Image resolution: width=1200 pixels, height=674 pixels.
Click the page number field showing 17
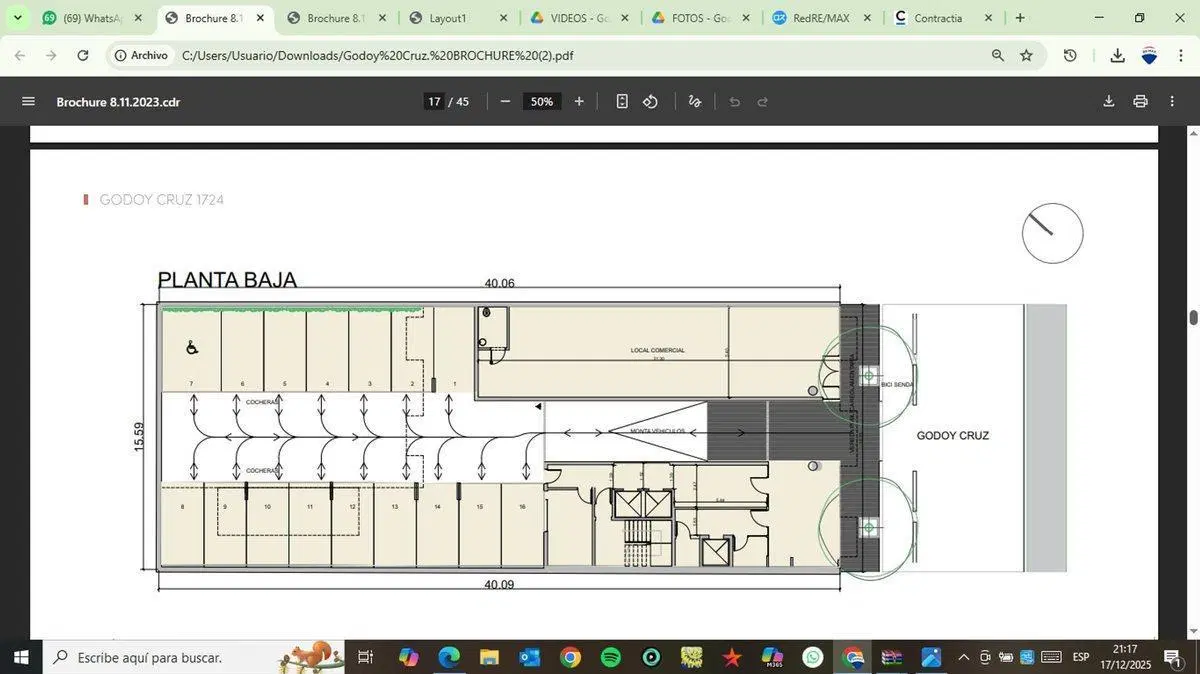point(434,101)
